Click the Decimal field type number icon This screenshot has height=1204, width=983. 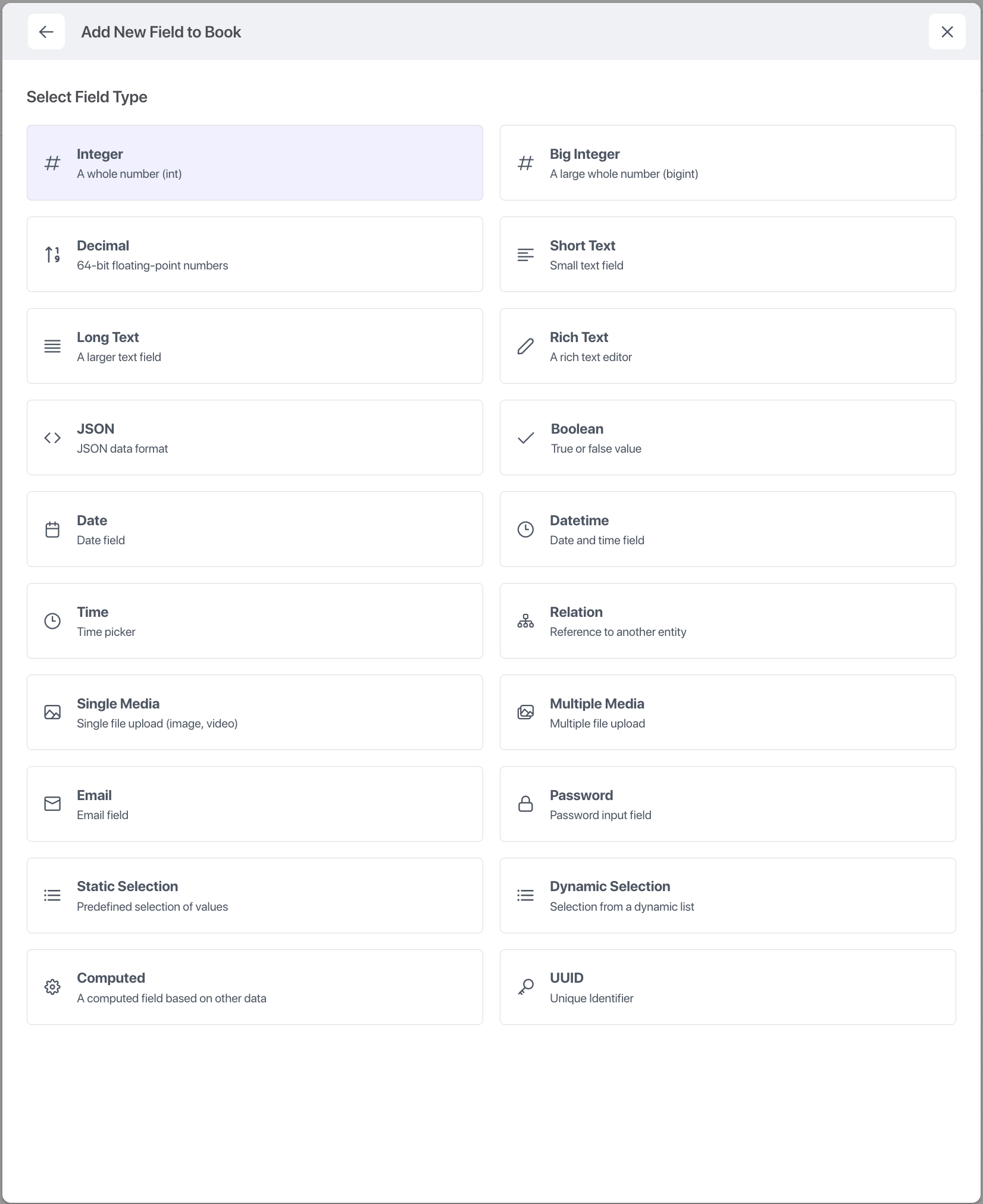pyautogui.click(x=52, y=255)
